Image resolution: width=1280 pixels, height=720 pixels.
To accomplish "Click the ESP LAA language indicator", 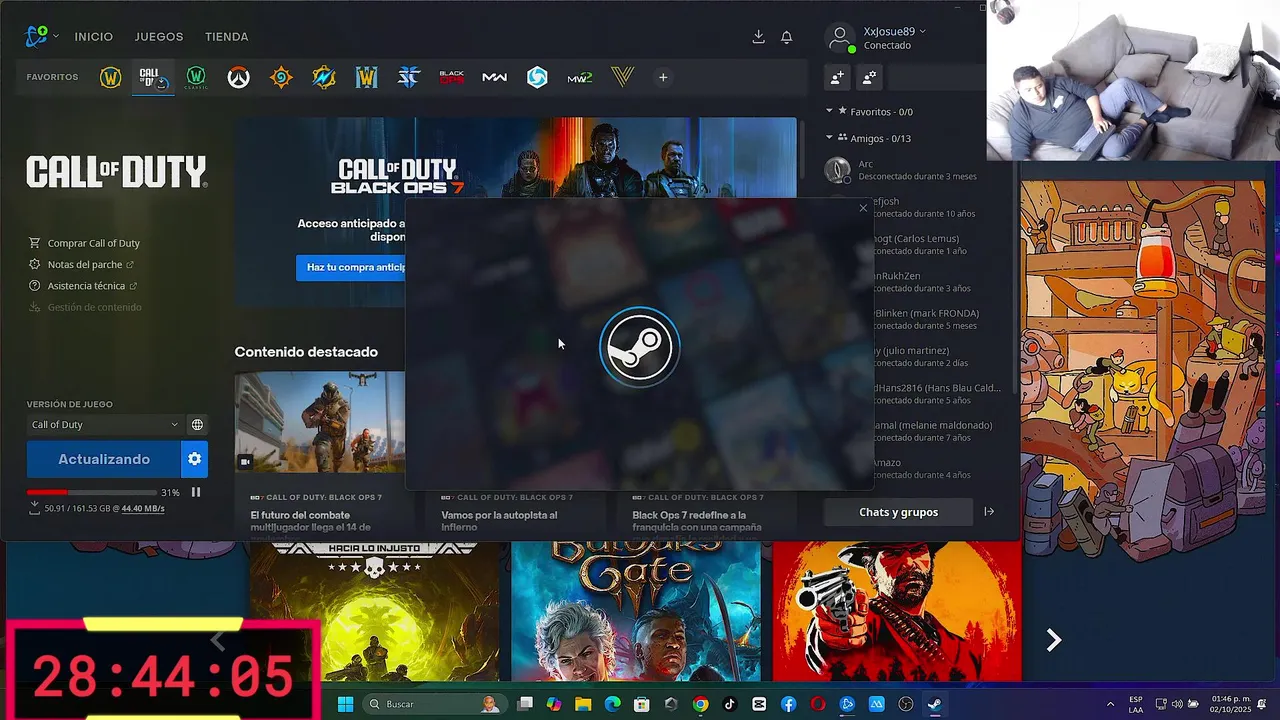I will pyautogui.click(x=1136, y=704).
